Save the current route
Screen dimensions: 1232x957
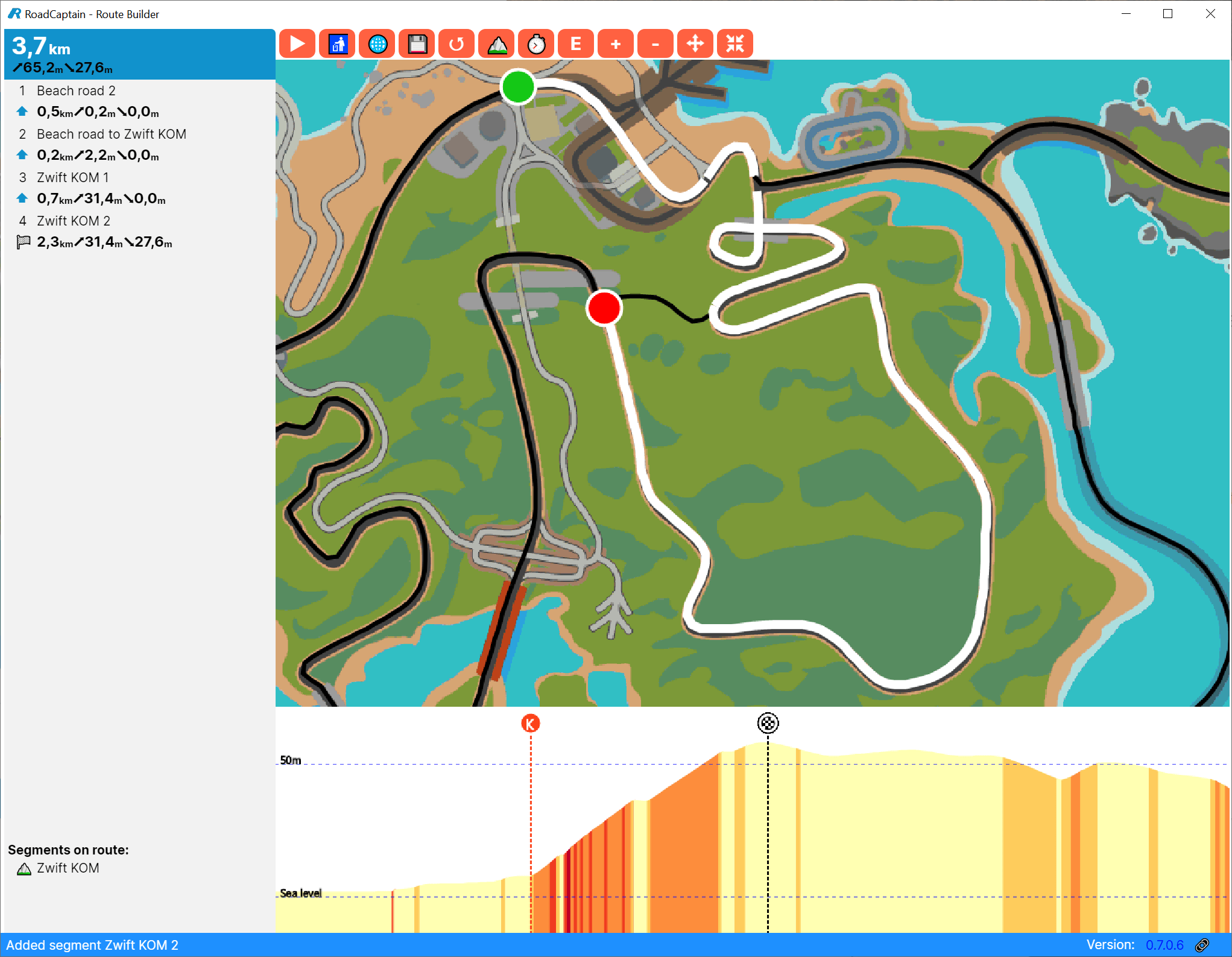coord(417,43)
